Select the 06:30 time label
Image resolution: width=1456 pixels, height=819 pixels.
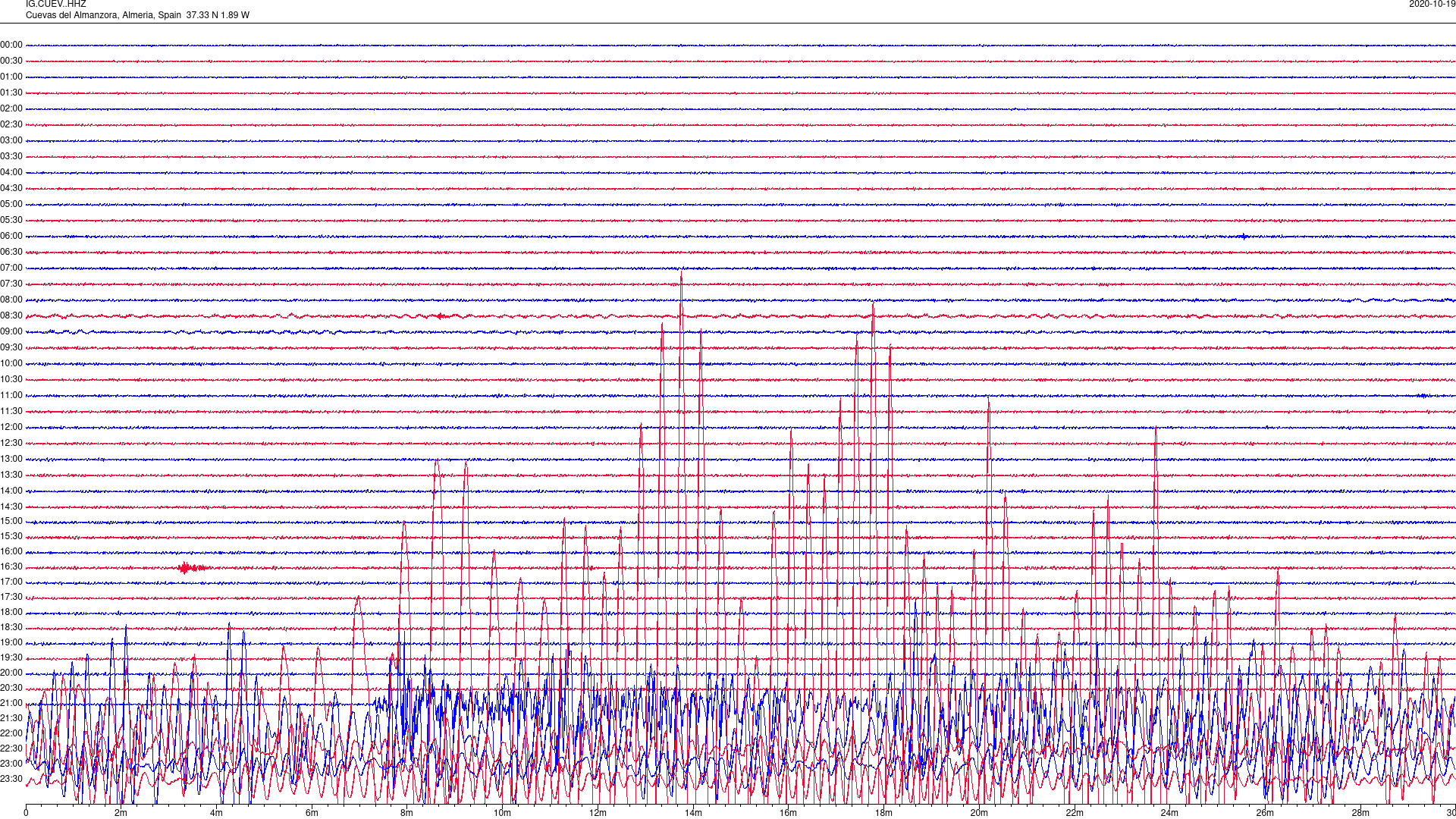pos(11,252)
